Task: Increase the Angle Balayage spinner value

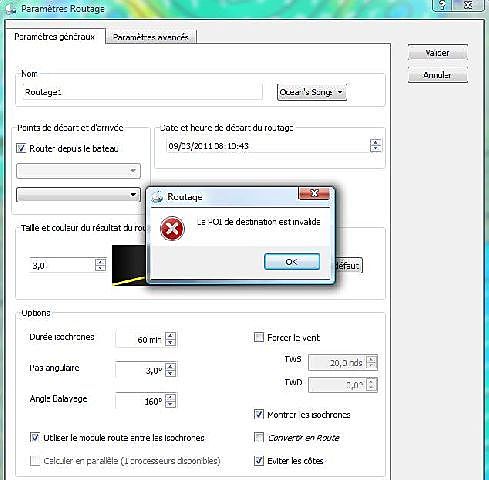Action: 171,397
